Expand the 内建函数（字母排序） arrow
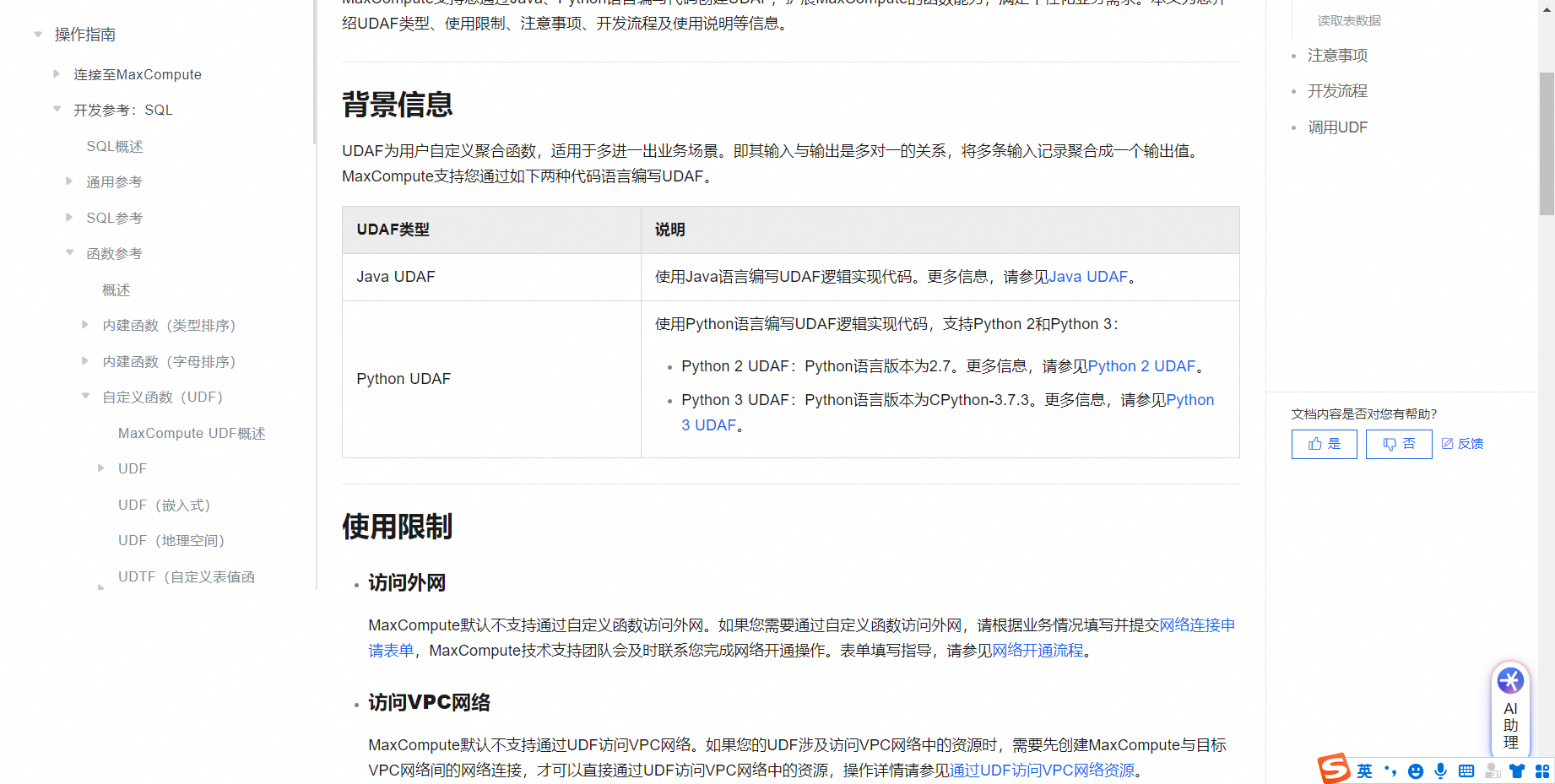The width and height of the screenshot is (1555, 784). point(85,361)
